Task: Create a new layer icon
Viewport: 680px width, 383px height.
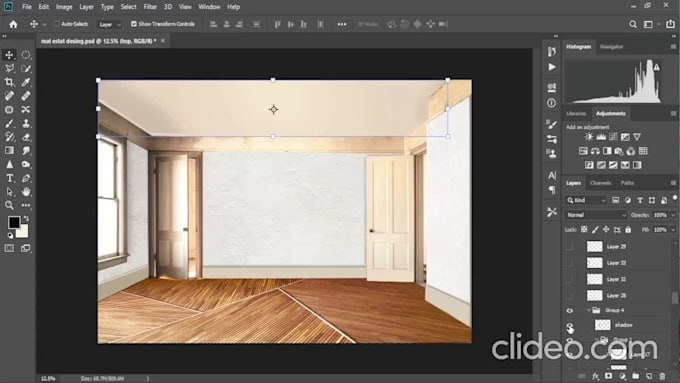Action: pos(649,376)
